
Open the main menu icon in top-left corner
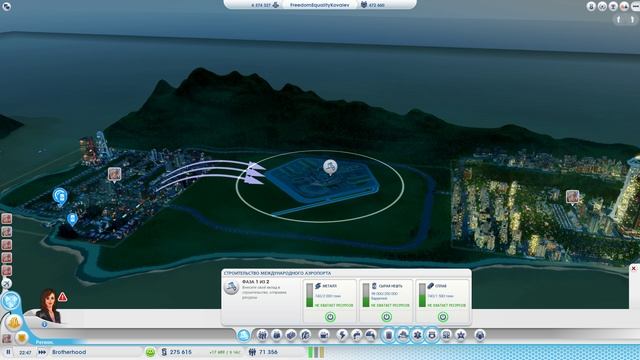7,6
